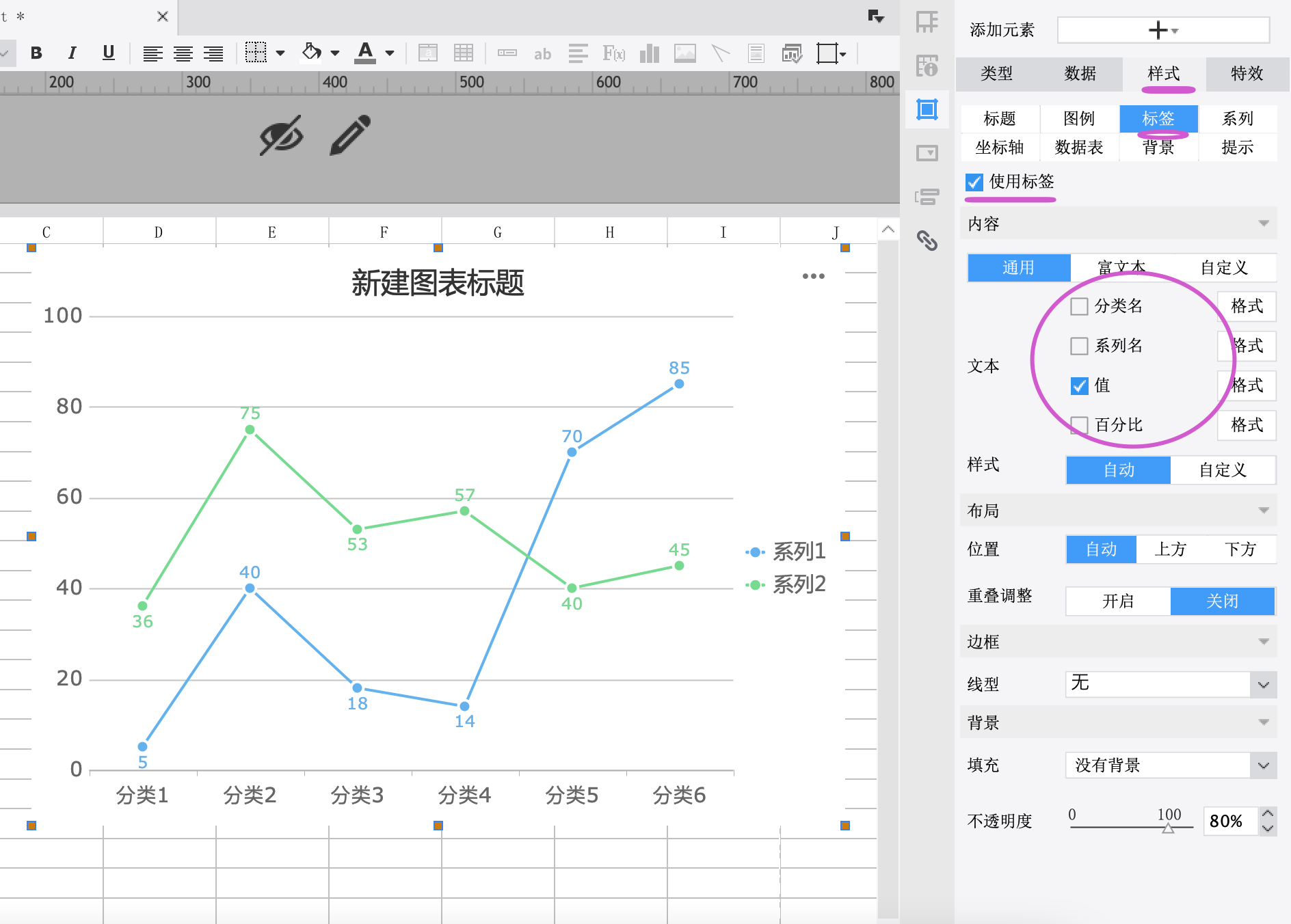The height and width of the screenshot is (924, 1291).
Task: Toggle underline formatting
Action: tap(108, 53)
